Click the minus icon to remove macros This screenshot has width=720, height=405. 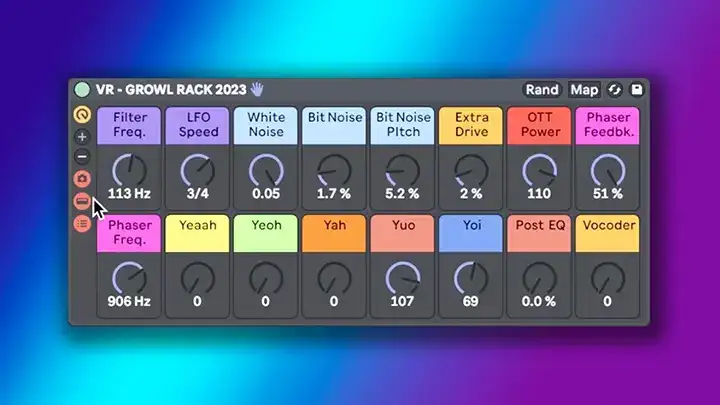(x=82, y=157)
